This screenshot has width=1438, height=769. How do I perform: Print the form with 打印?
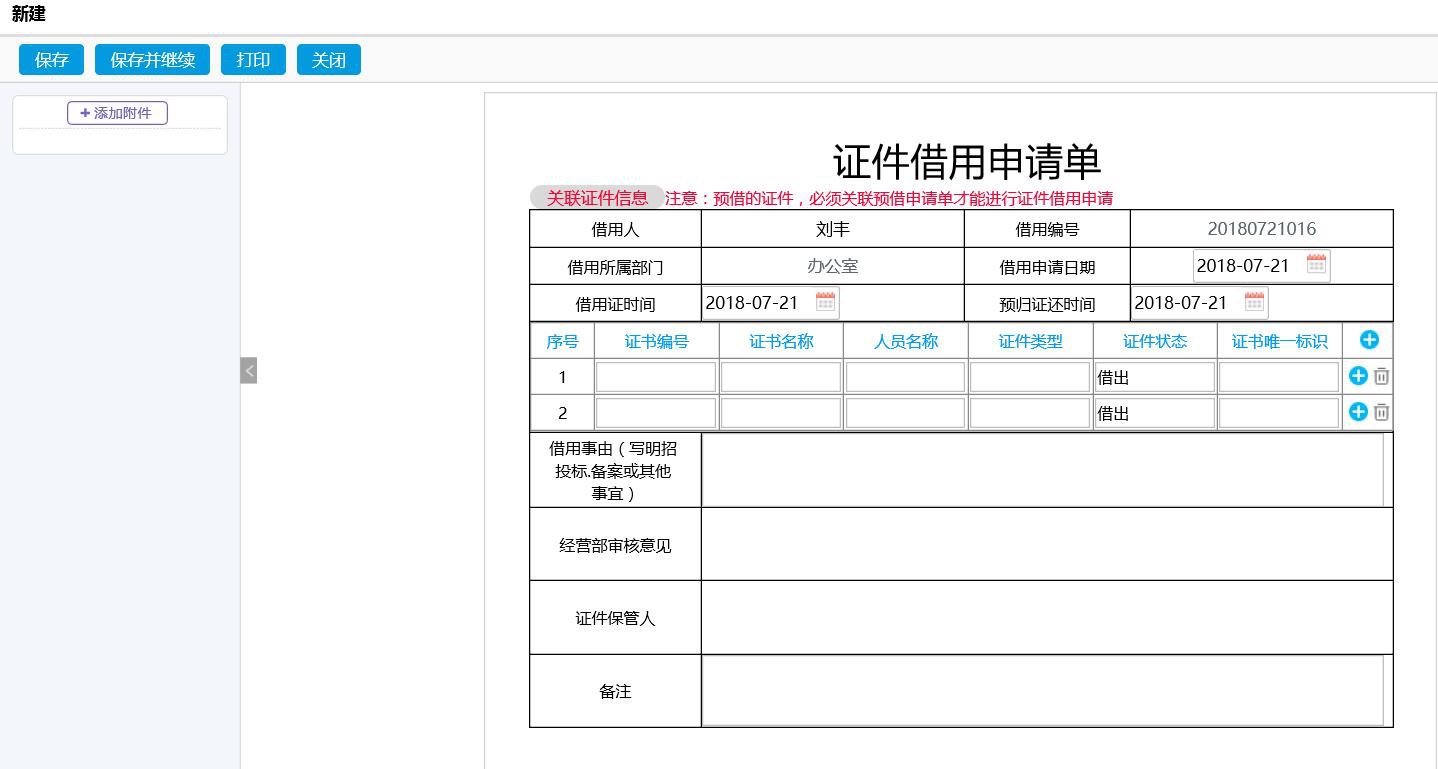click(x=253, y=60)
